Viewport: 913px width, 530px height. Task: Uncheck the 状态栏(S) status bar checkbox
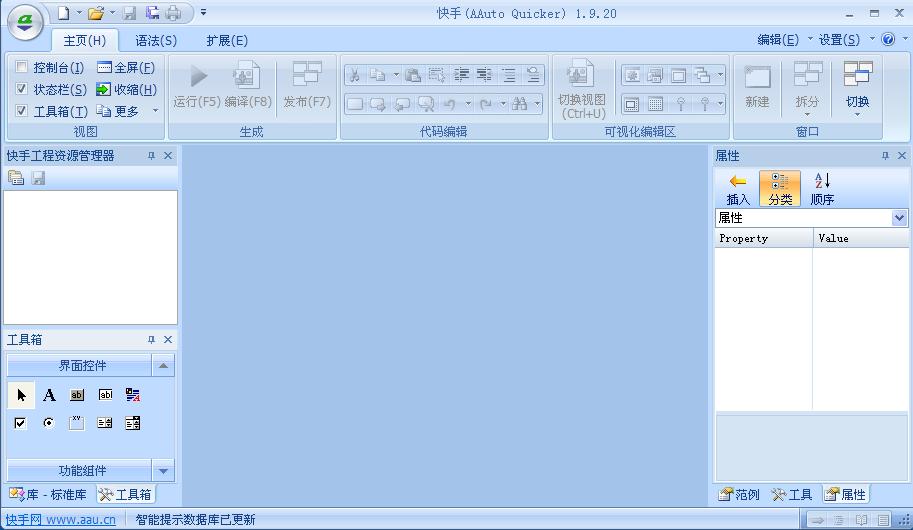coord(22,89)
